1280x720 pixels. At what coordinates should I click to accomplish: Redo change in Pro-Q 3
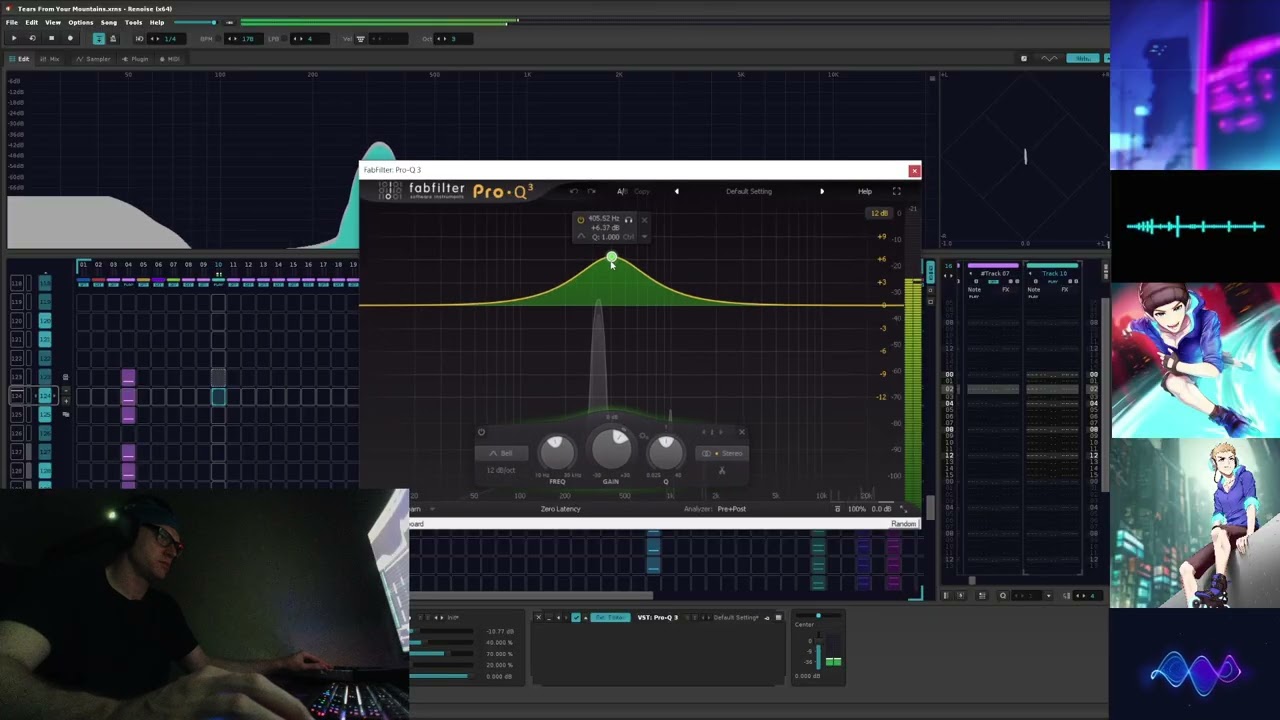(591, 191)
